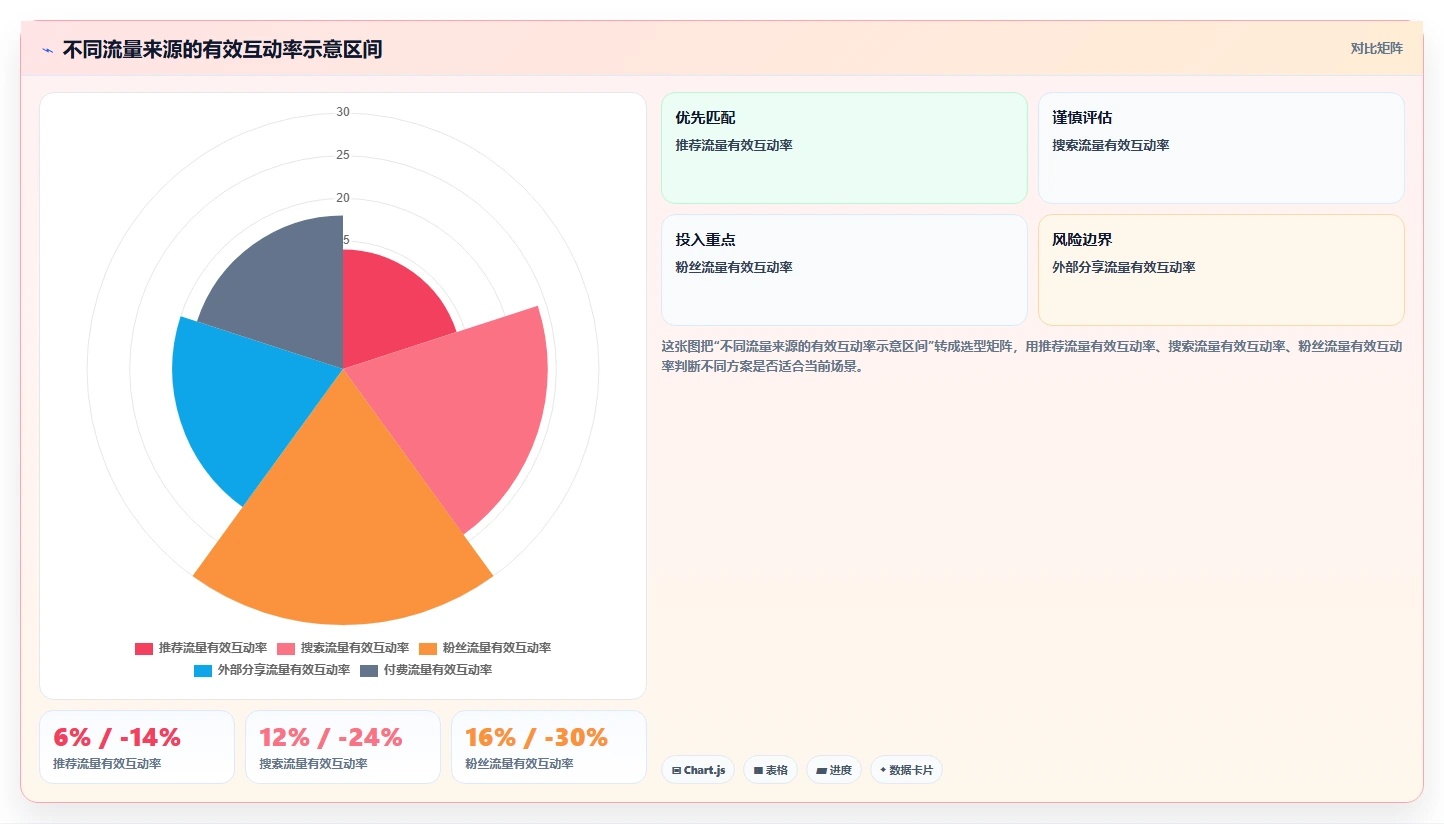
Task: Click the title 不同流量来源的有效互动率示意区间
Action: click(x=222, y=50)
